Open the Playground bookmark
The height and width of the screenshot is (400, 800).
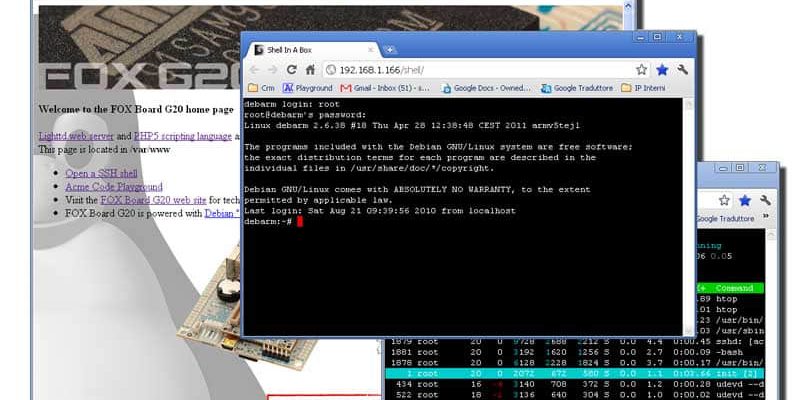tap(308, 88)
